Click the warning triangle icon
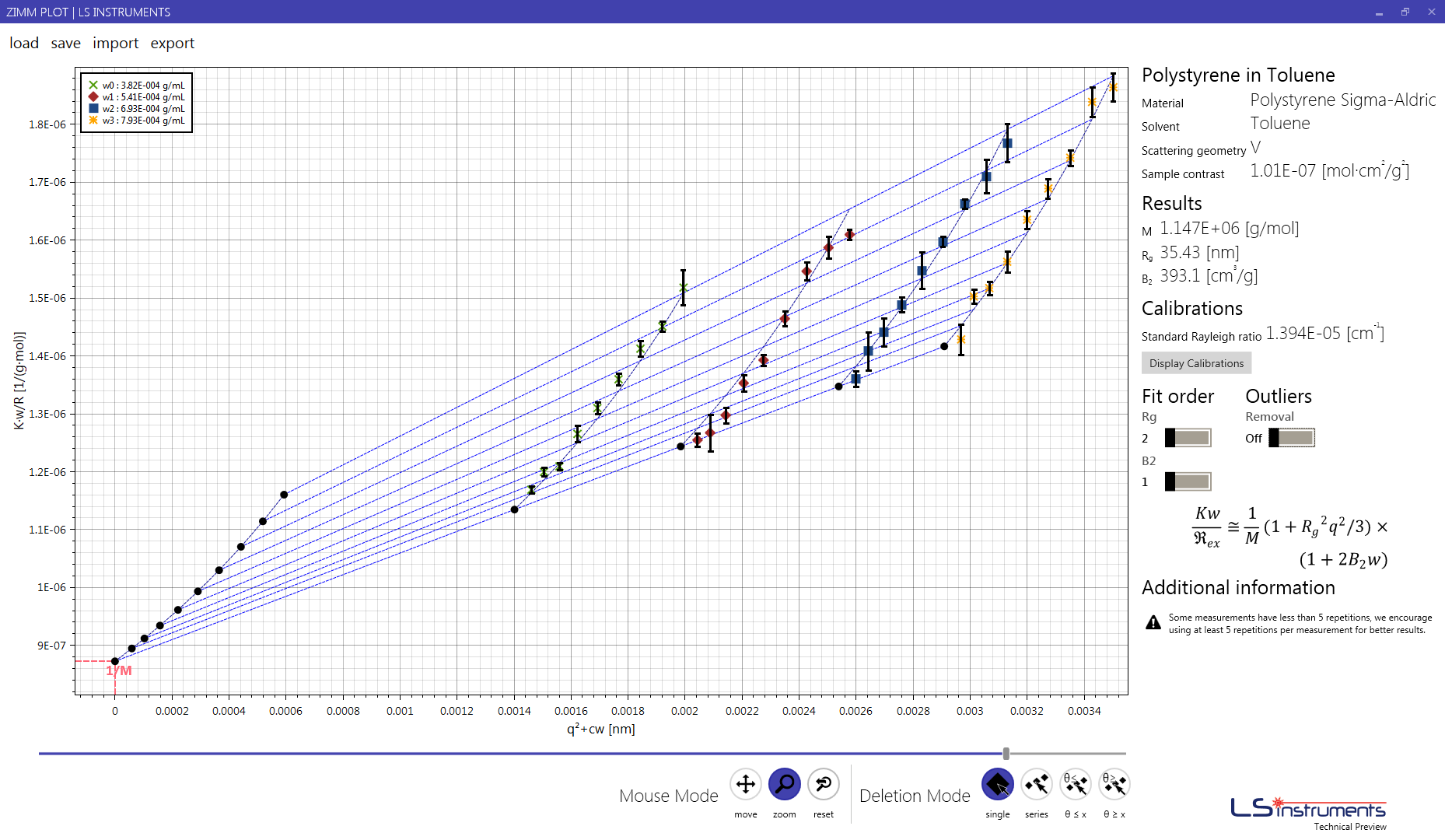1445x840 pixels. 1153,623
